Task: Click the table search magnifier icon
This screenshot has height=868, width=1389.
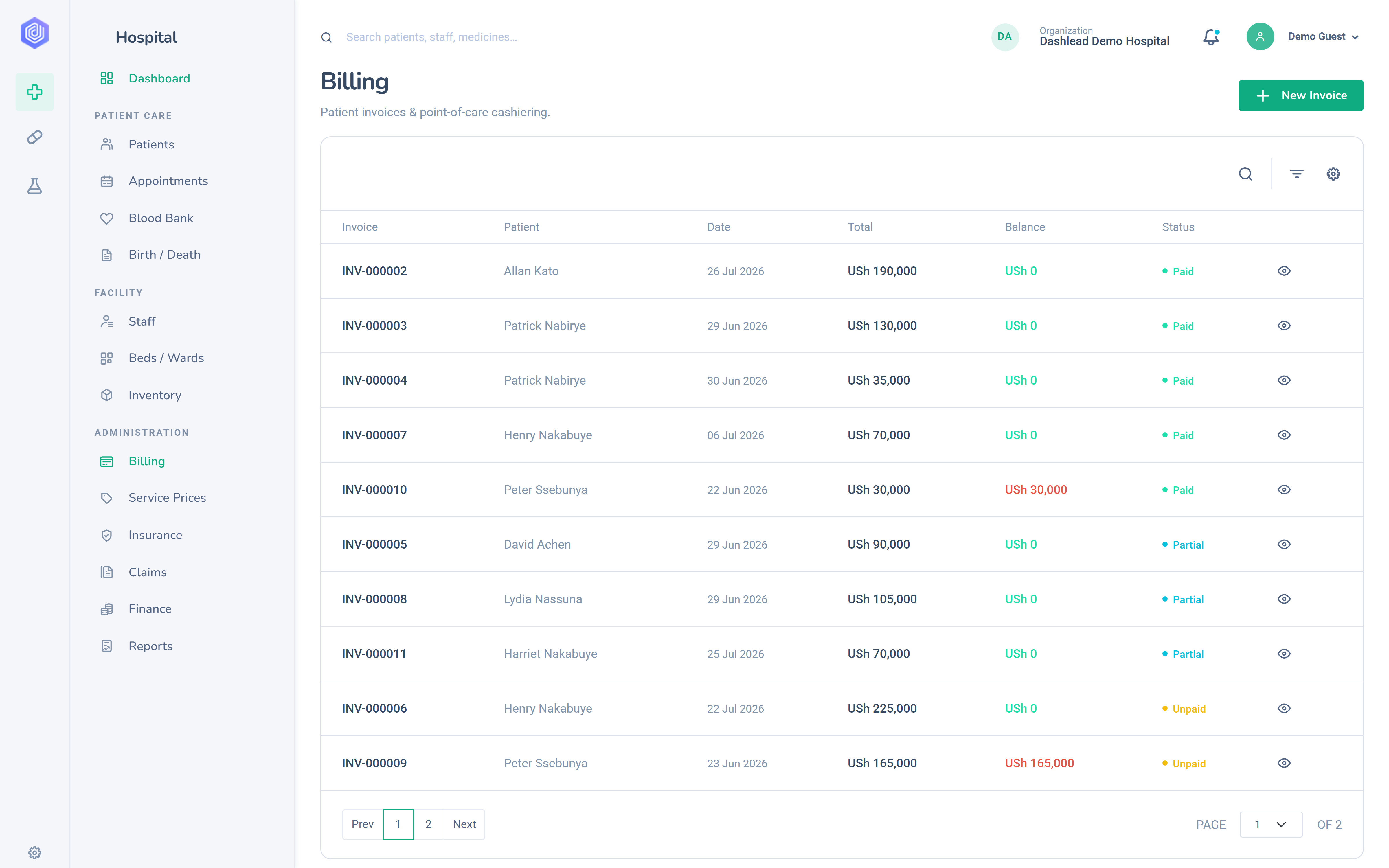Action: pyautogui.click(x=1245, y=174)
